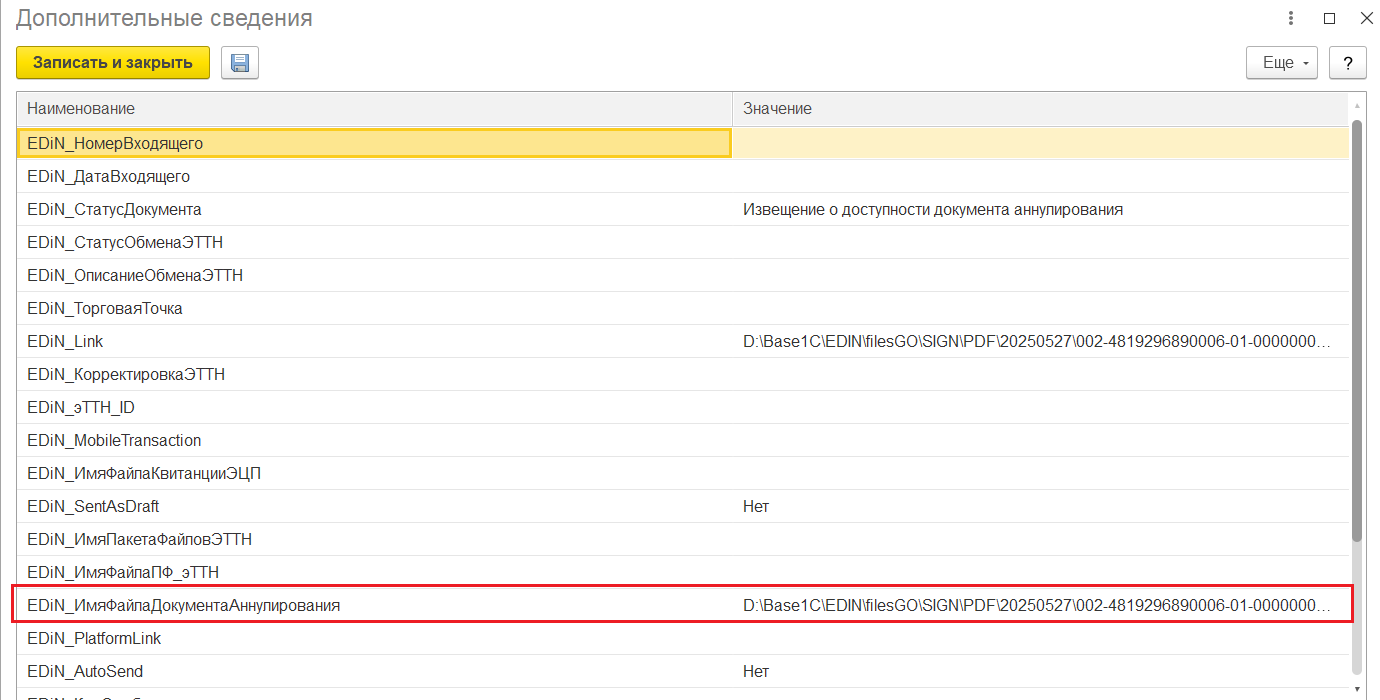Image resolution: width=1380 pixels, height=700 pixels.
Task: Select the EDiN_ИмяПакетаФайловЭТТН row
Action: point(683,539)
